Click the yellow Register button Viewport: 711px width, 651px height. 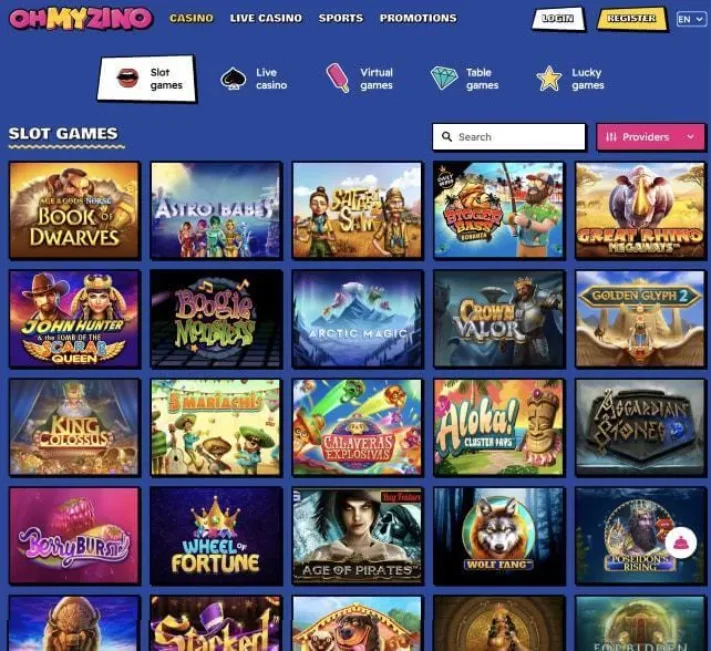coord(632,19)
